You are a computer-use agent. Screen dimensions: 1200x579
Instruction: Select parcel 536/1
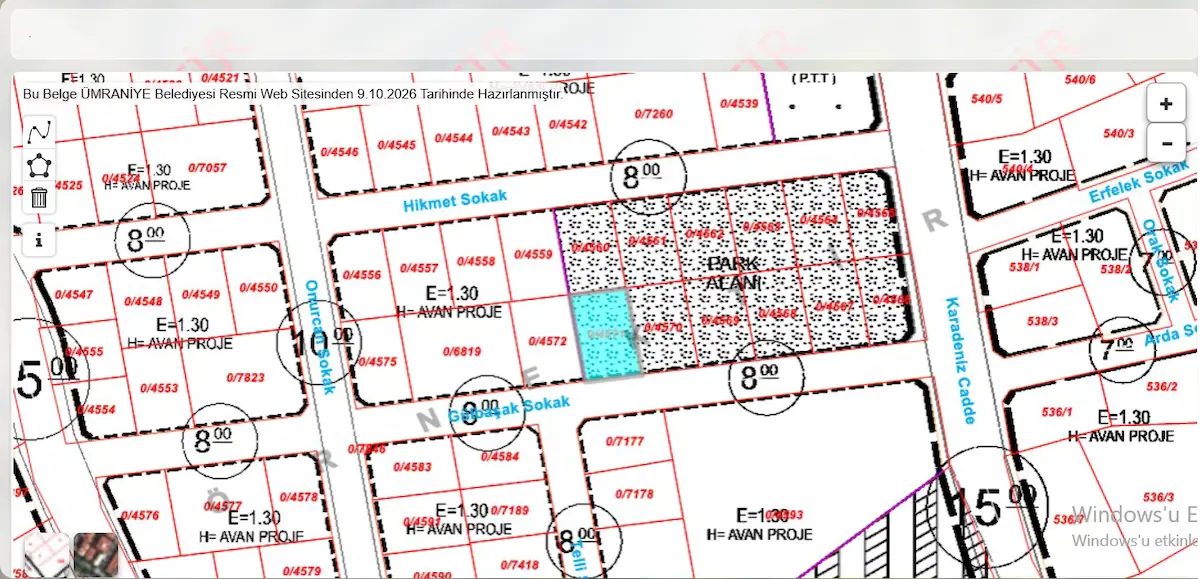pyautogui.click(x=1056, y=412)
